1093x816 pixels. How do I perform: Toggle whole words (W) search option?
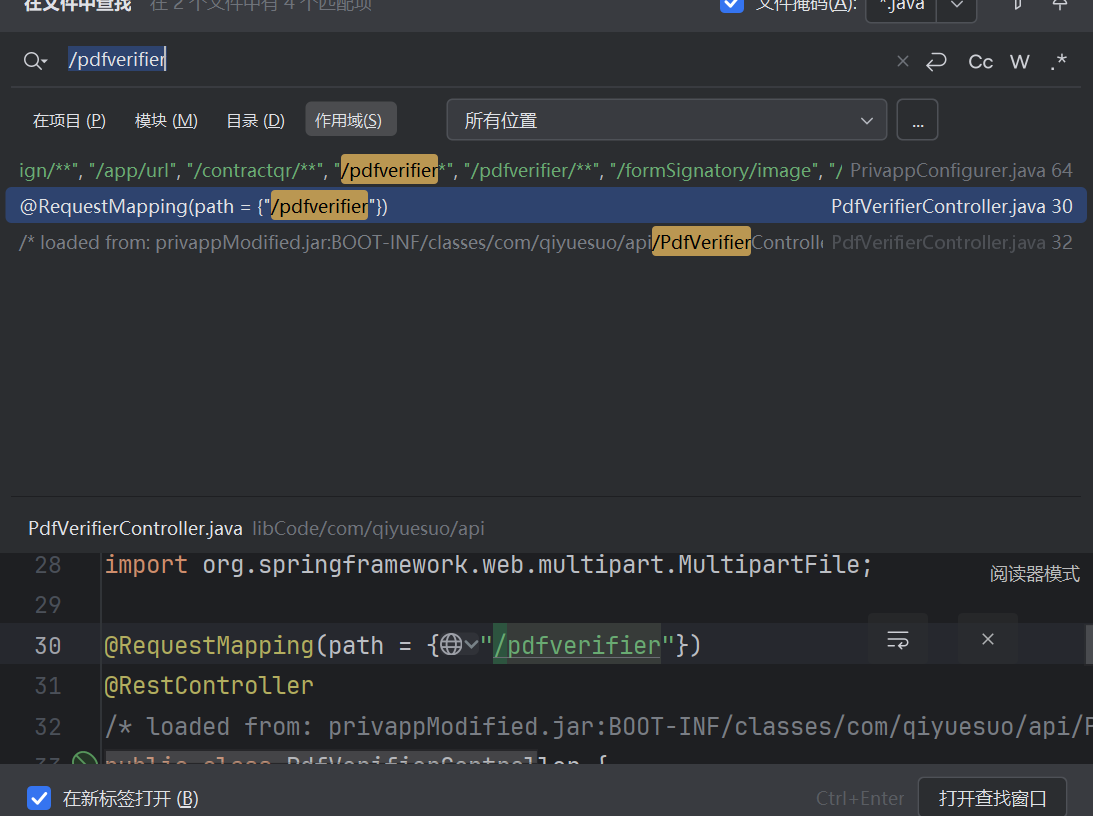click(x=1019, y=62)
